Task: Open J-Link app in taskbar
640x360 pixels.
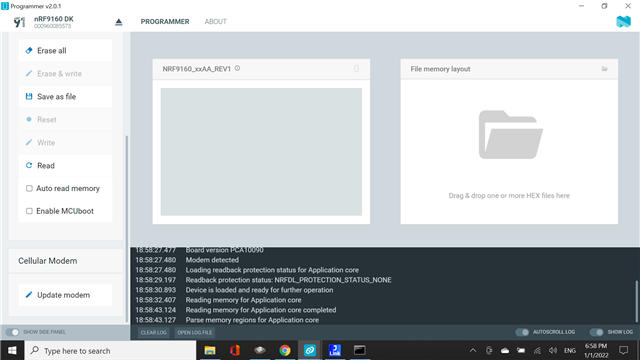Action: pos(335,350)
